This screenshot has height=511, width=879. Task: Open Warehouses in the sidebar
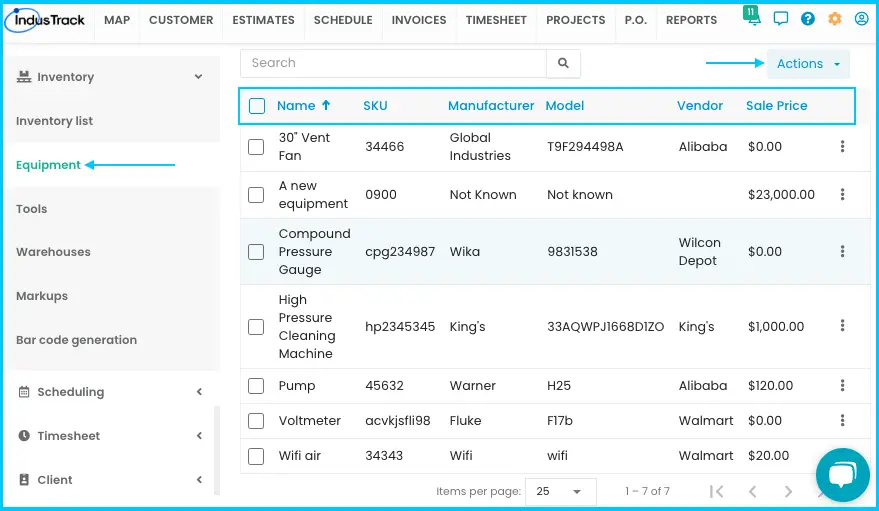coord(53,252)
